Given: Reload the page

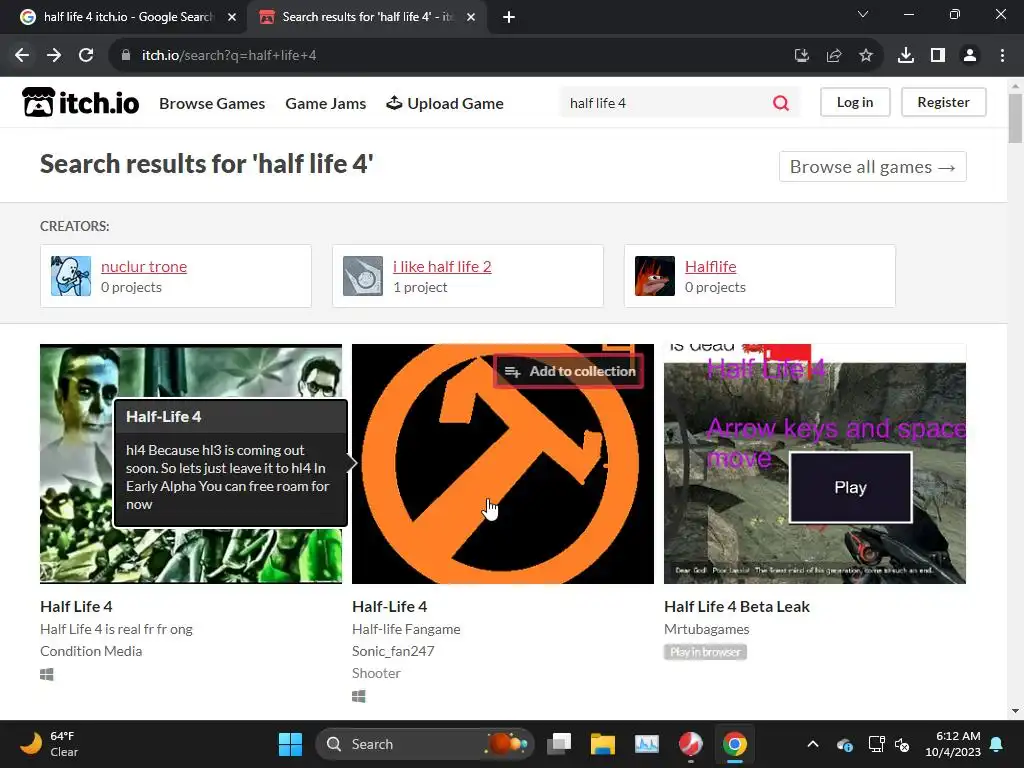Looking at the screenshot, I should tap(86, 56).
